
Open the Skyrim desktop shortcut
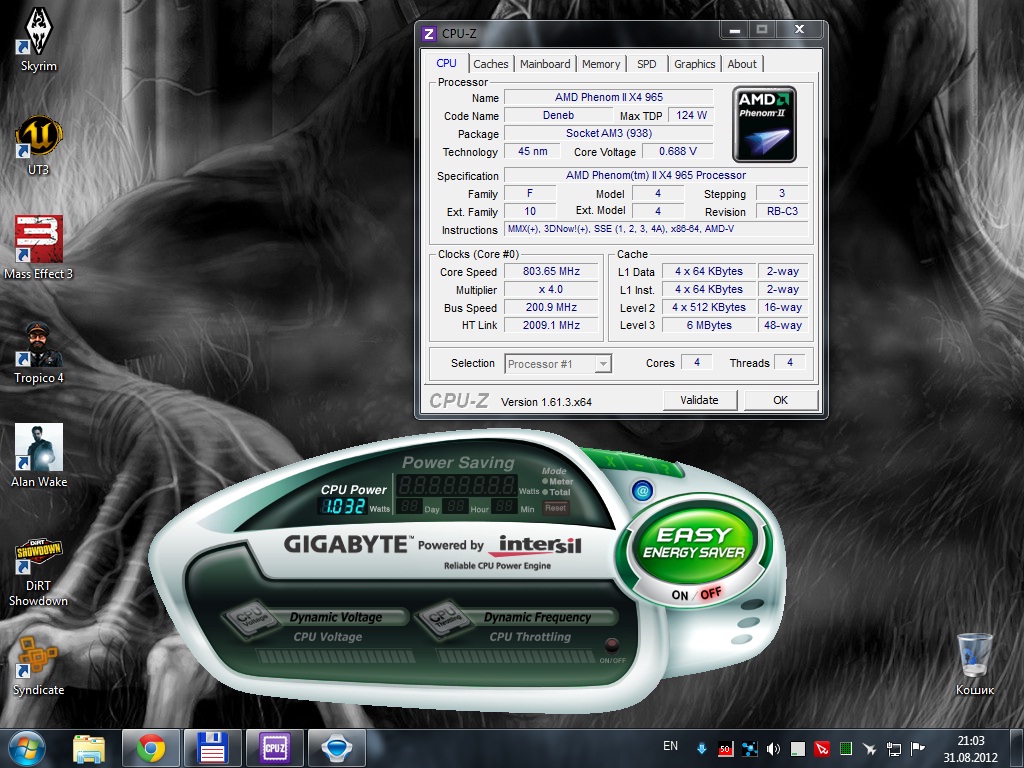pos(39,38)
